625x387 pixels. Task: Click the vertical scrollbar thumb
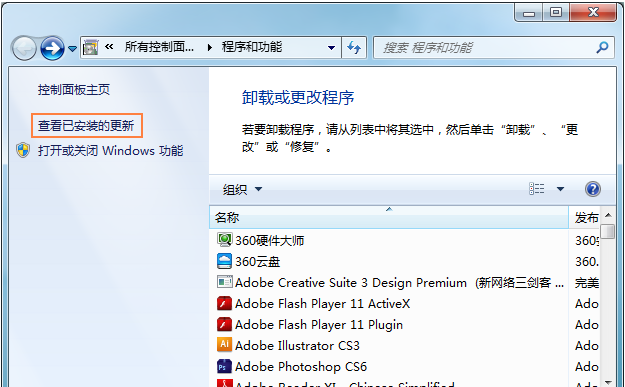click(608, 232)
